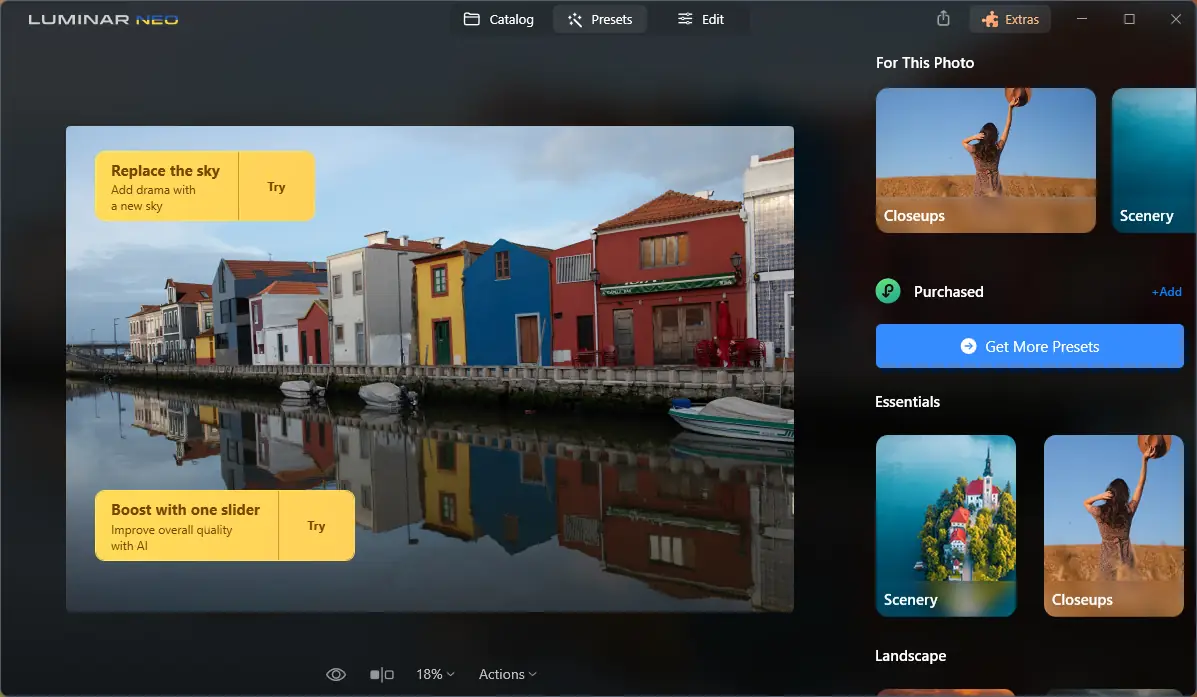Click the Purchased label

tap(948, 292)
